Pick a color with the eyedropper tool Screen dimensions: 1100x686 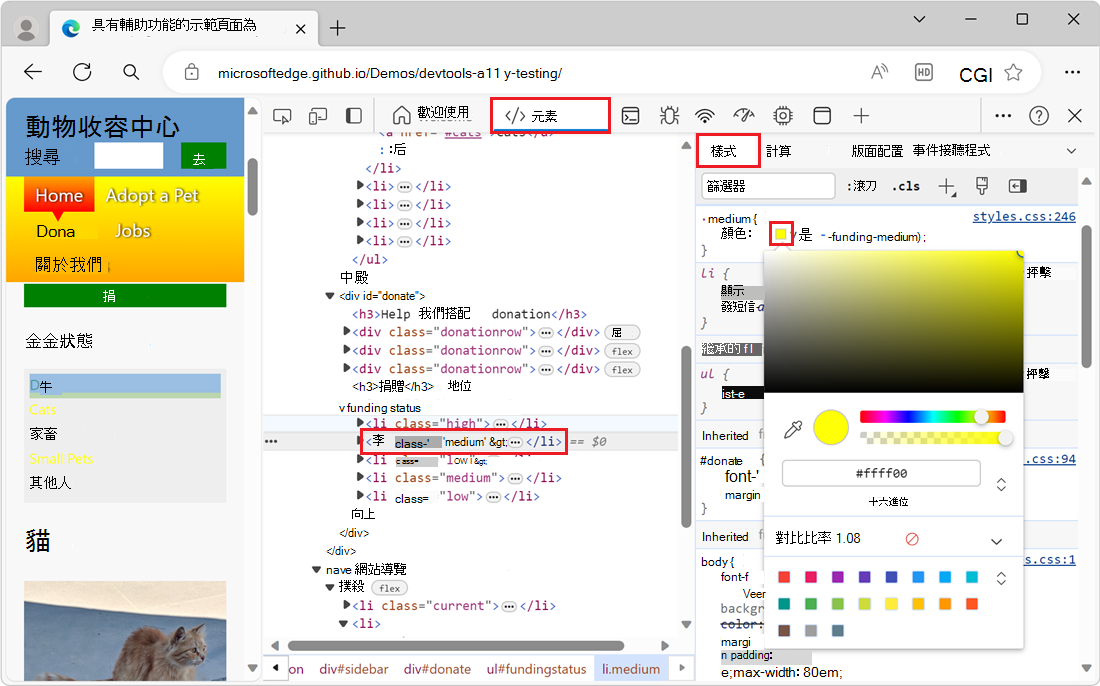793,428
